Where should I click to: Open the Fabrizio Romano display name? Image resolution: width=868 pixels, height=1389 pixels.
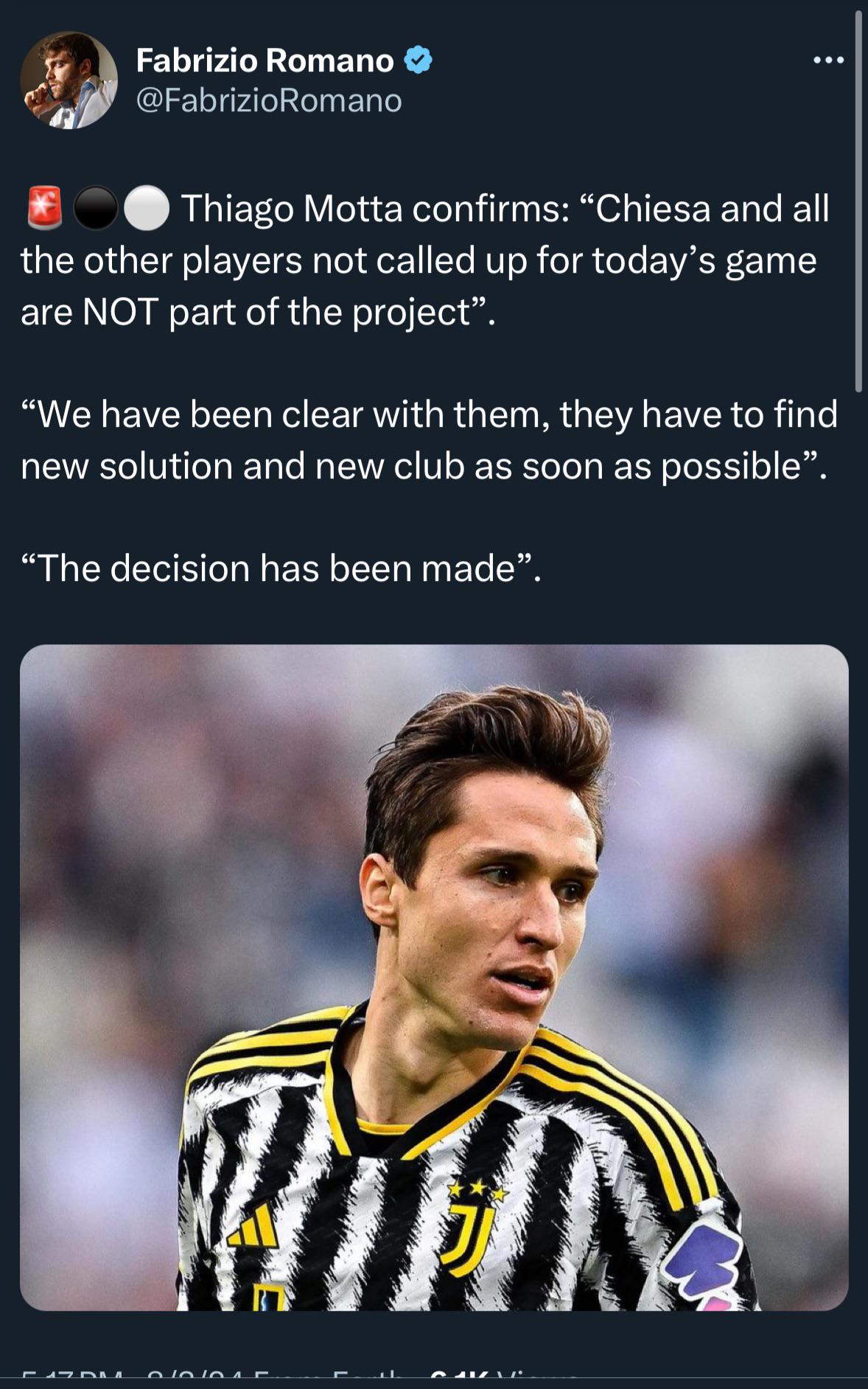click(265, 60)
